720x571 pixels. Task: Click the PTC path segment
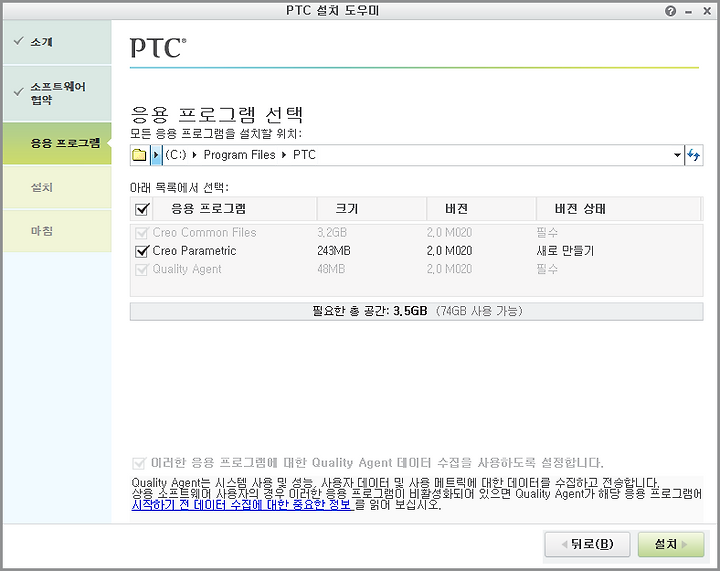304,155
